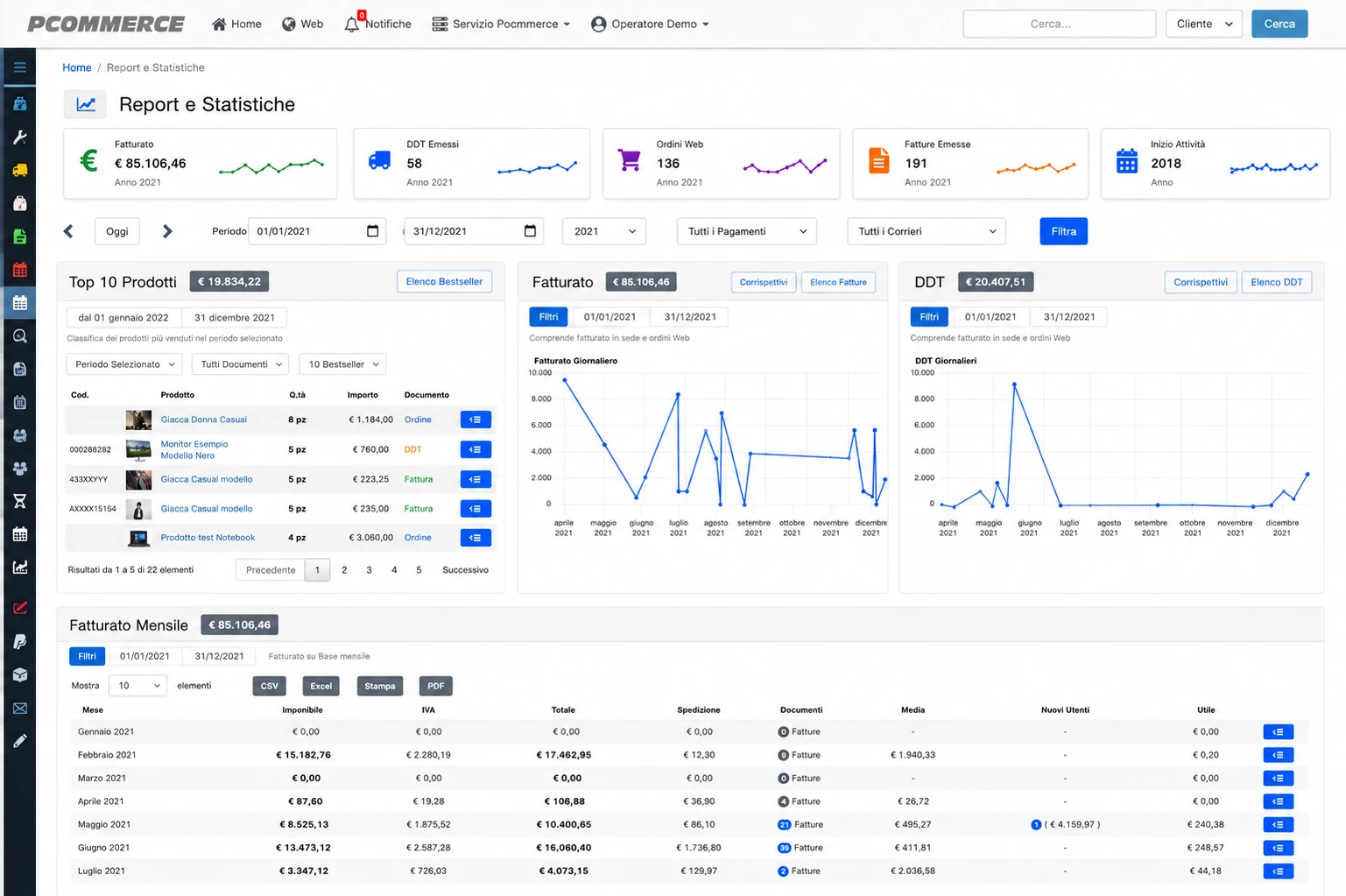Click the blue Cerca button

(1279, 24)
